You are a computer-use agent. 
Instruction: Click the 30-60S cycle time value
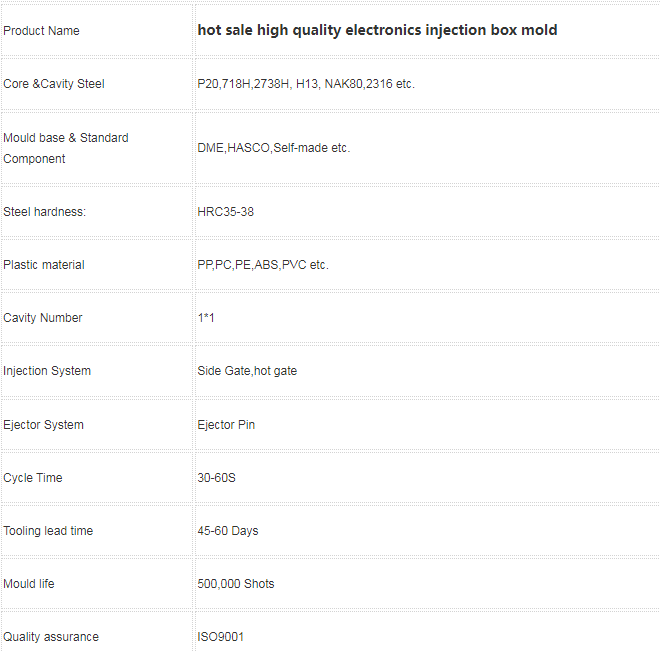point(216,478)
